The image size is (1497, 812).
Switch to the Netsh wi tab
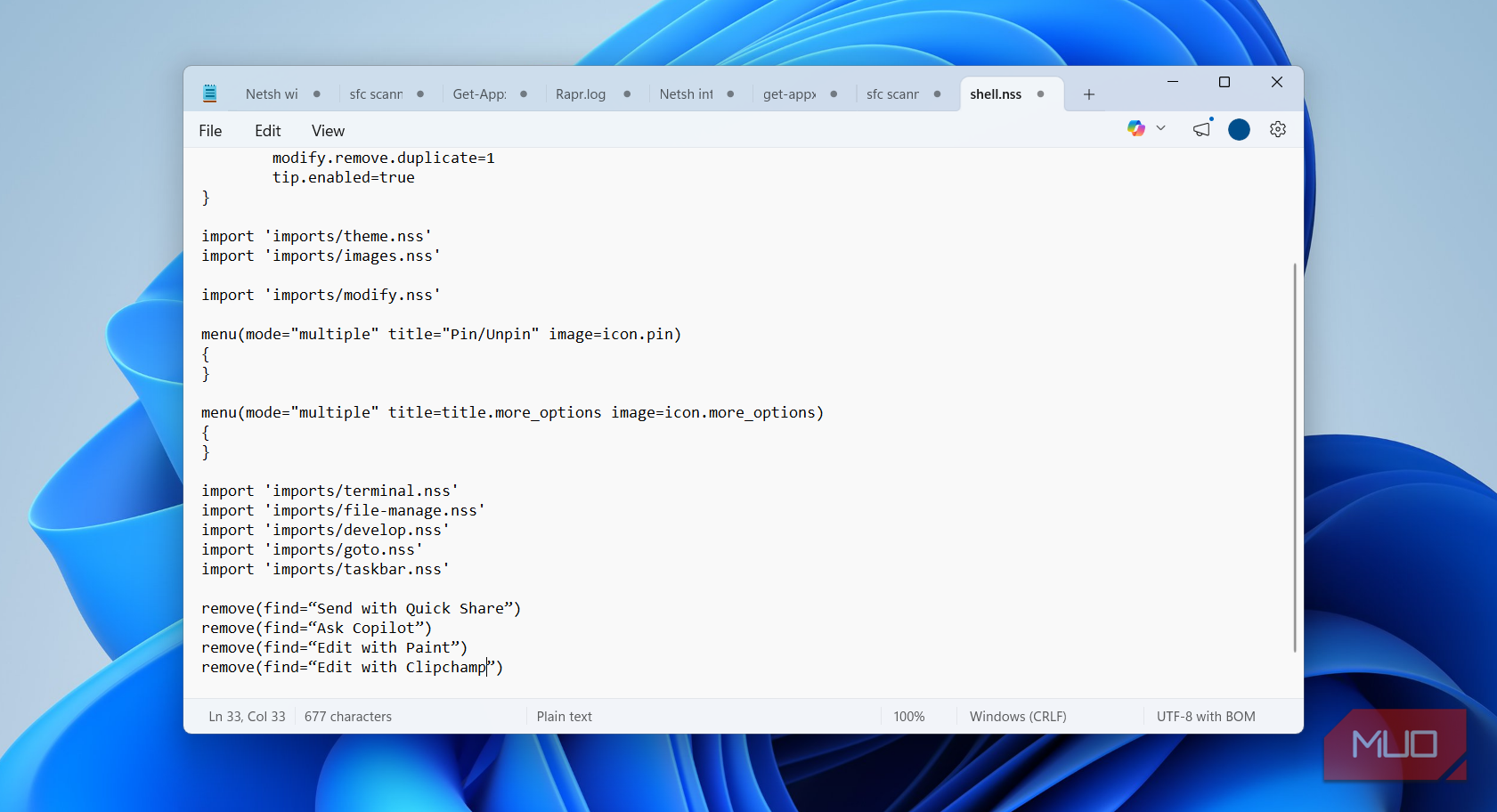[x=272, y=94]
